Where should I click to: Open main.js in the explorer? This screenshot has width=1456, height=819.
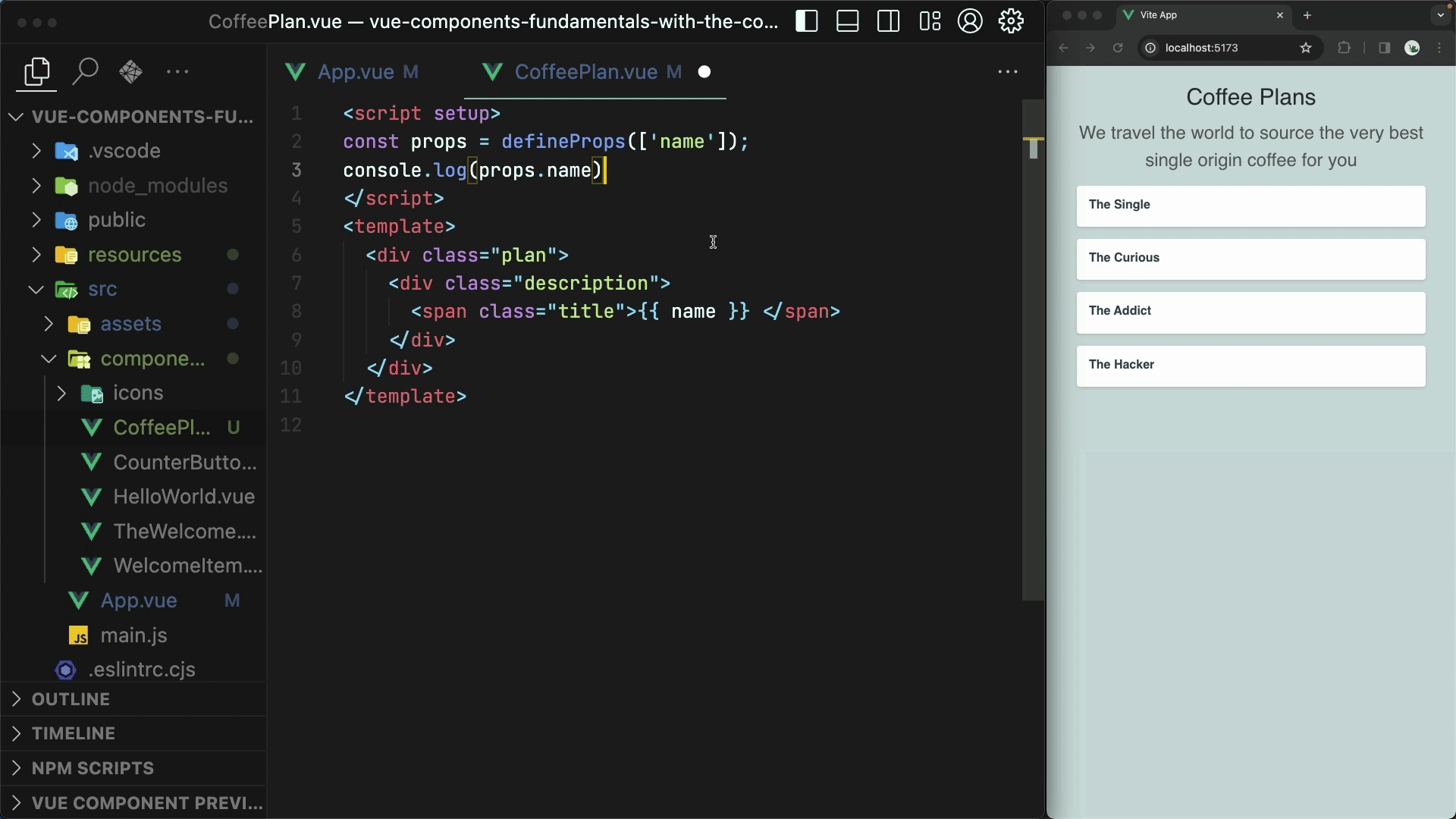click(133, 635)
